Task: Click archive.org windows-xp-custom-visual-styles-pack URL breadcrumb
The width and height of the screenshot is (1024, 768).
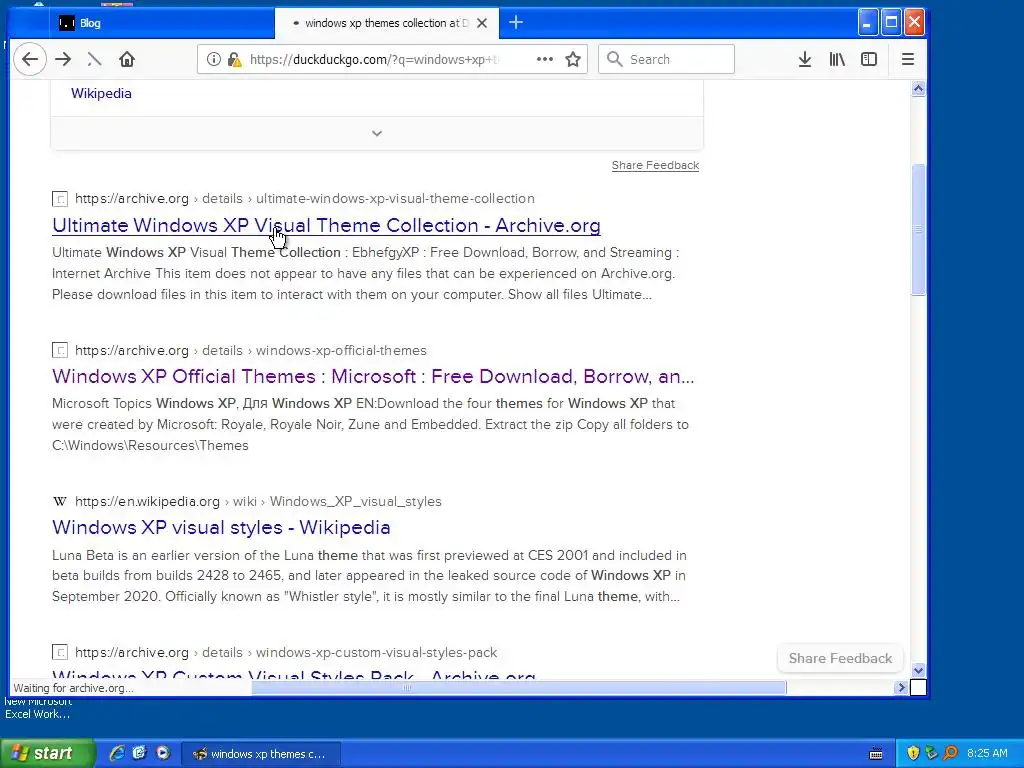Action: coord(285,652)
